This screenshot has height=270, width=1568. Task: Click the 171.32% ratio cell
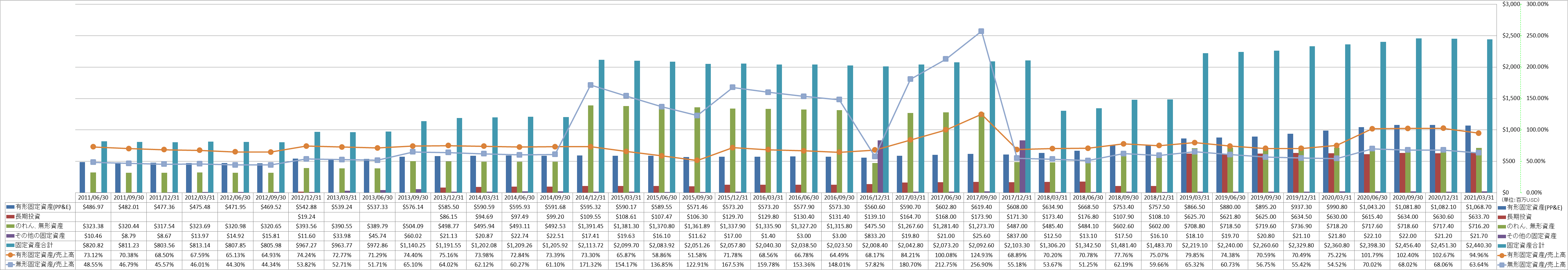tap(590, 265)
